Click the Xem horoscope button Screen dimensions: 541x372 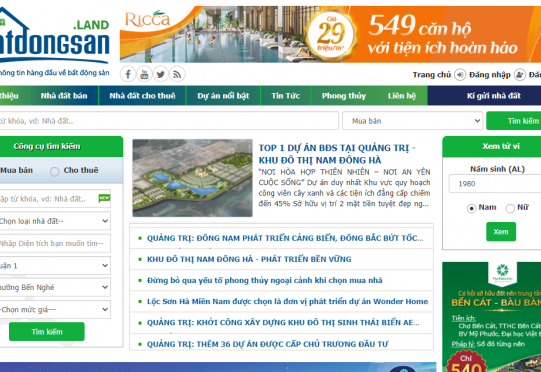pos(501,232)
